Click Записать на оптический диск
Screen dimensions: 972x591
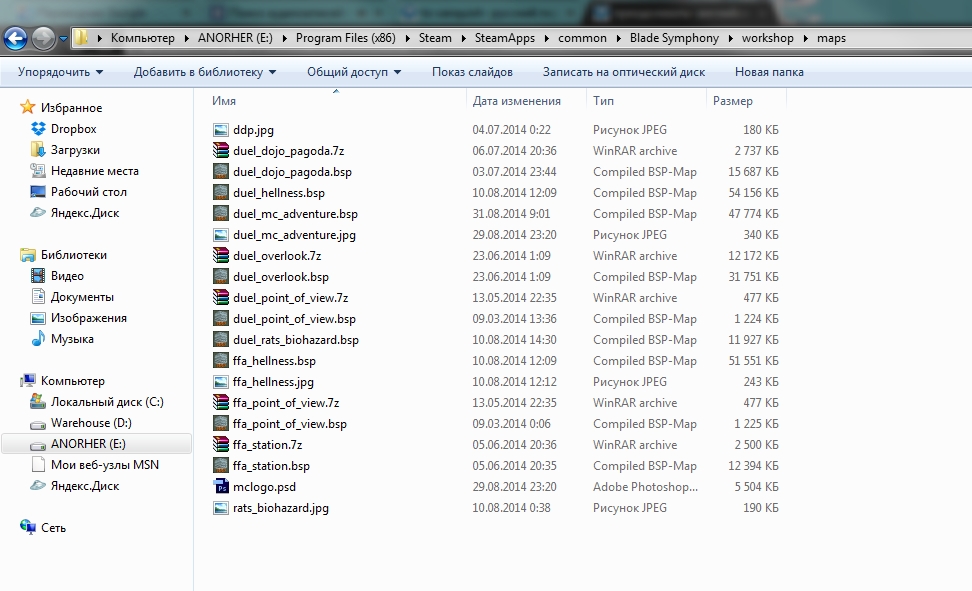tap(624, 72)
